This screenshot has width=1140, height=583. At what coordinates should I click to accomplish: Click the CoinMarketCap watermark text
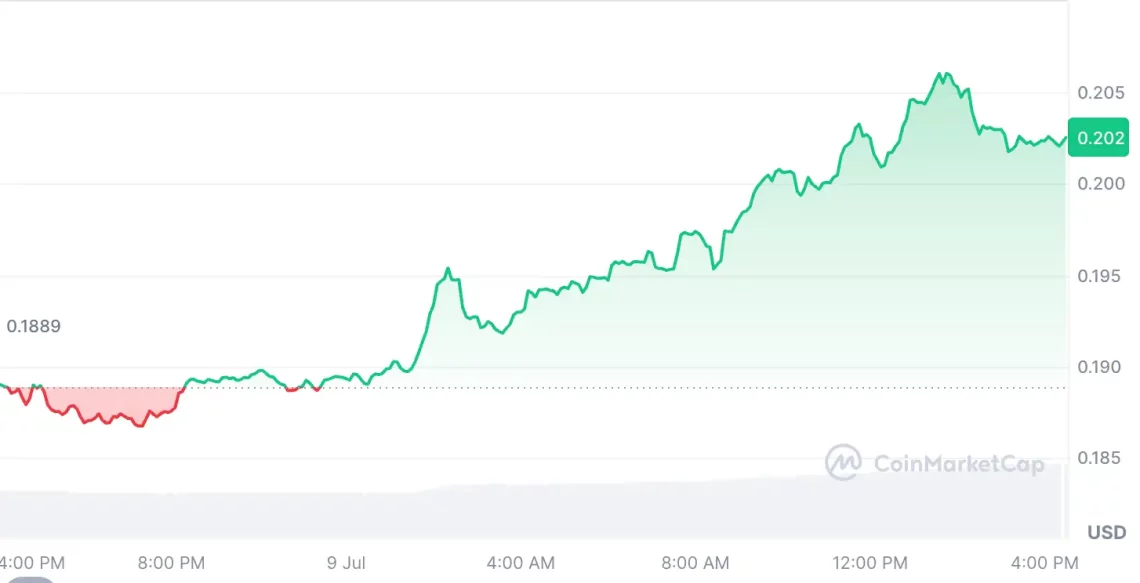(x=959, y=464)
